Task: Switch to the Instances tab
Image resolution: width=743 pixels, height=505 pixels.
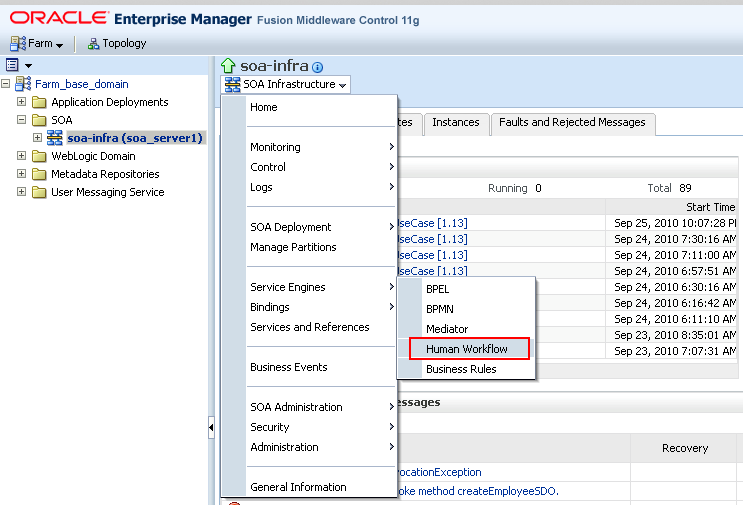Action: coord(456,123)
